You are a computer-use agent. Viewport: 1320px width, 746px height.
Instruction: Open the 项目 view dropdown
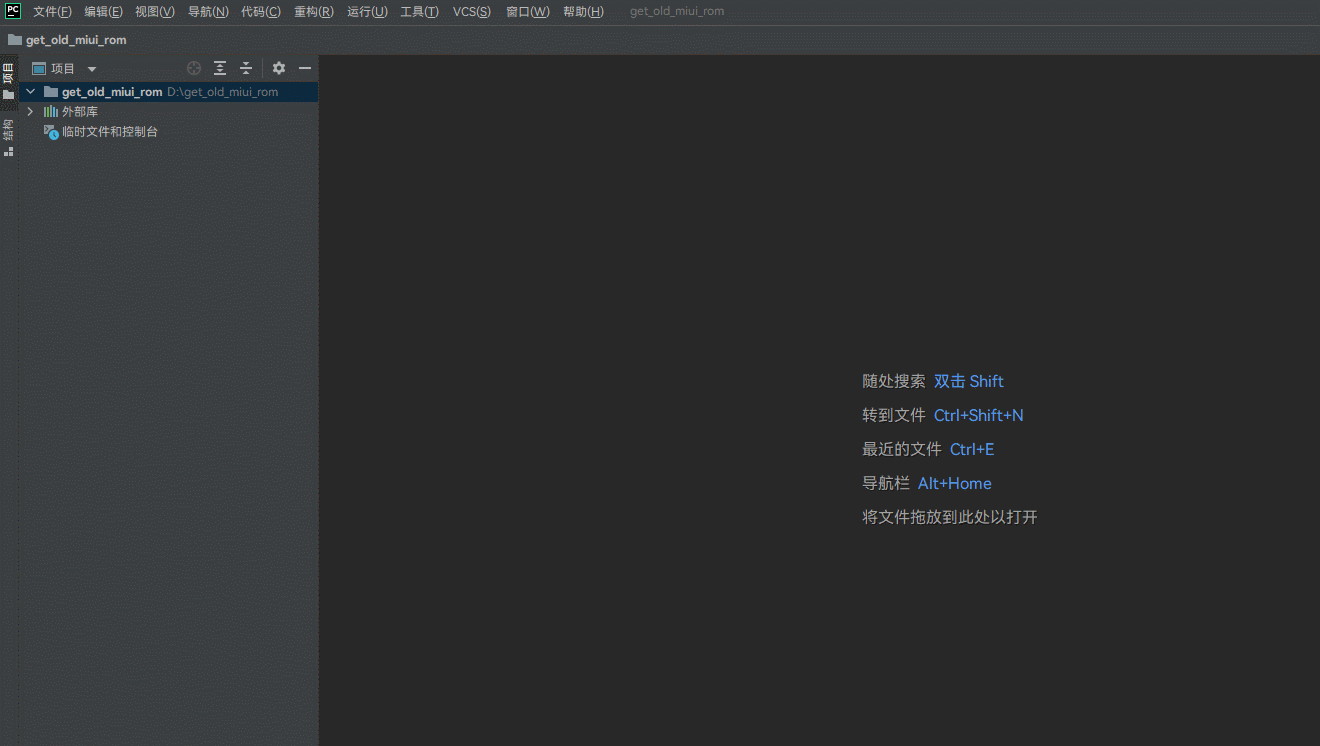coord(91,68)
